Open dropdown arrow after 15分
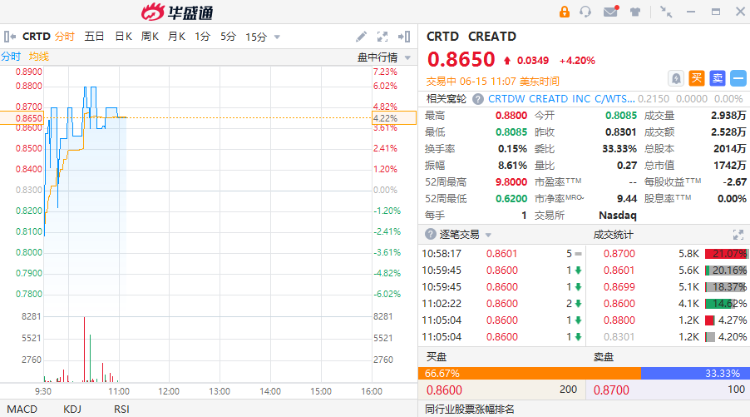The image size is (750, 417). (x=276, y=37)
